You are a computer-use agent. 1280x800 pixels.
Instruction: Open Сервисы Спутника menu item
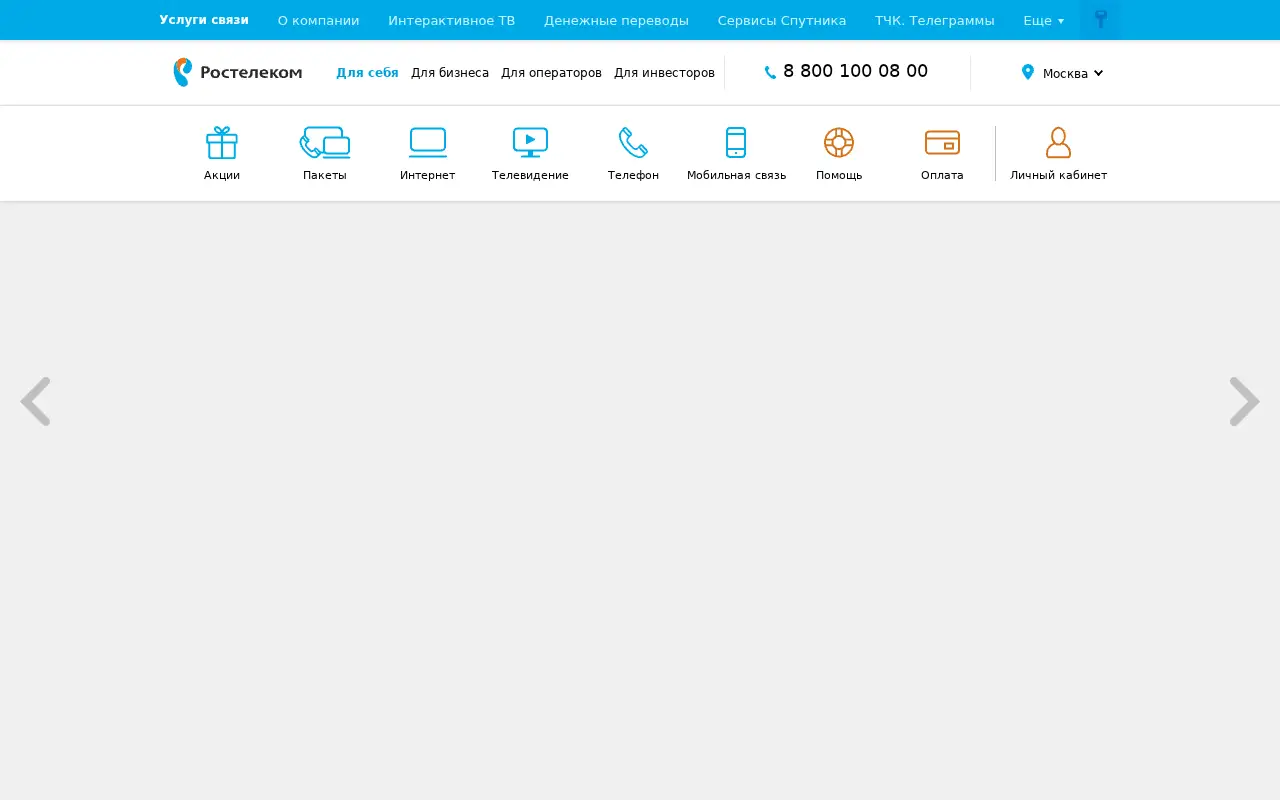pos(782,20)
